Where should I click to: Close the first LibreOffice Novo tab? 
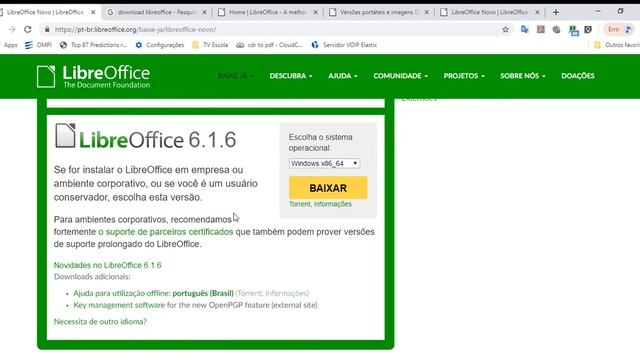[93, 12]
